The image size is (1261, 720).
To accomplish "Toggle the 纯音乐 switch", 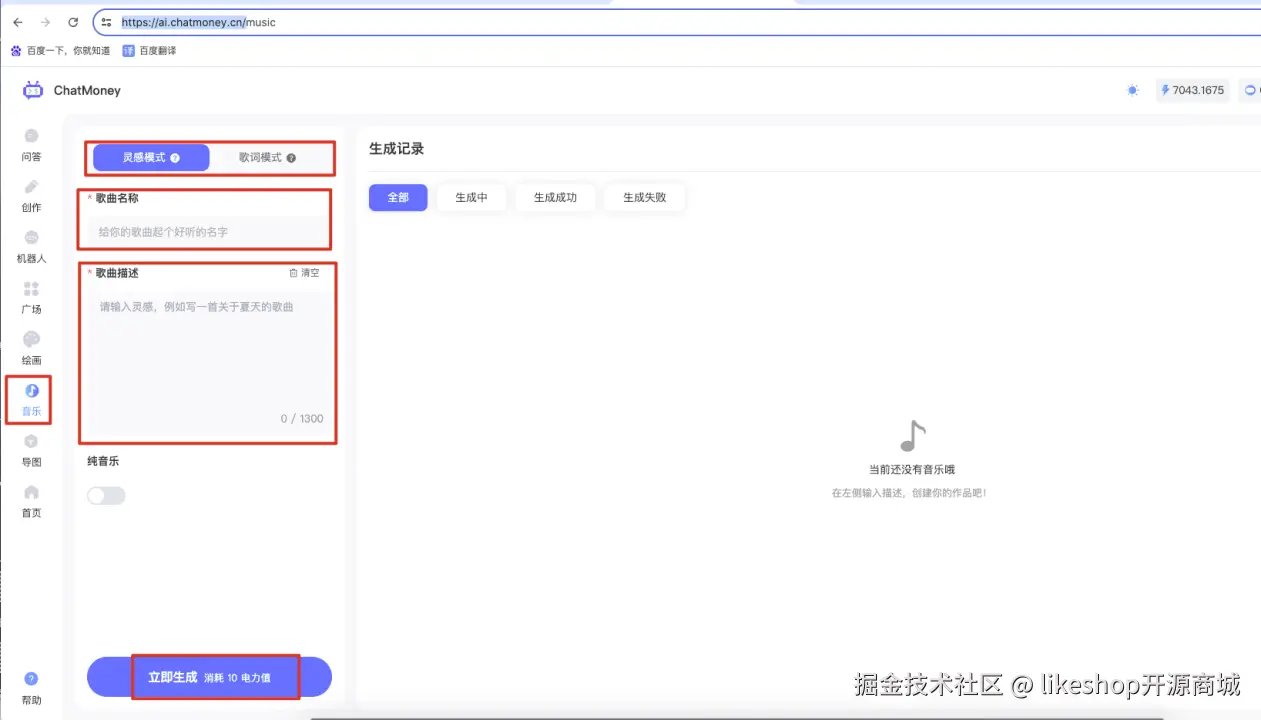I will coord(106,495).
